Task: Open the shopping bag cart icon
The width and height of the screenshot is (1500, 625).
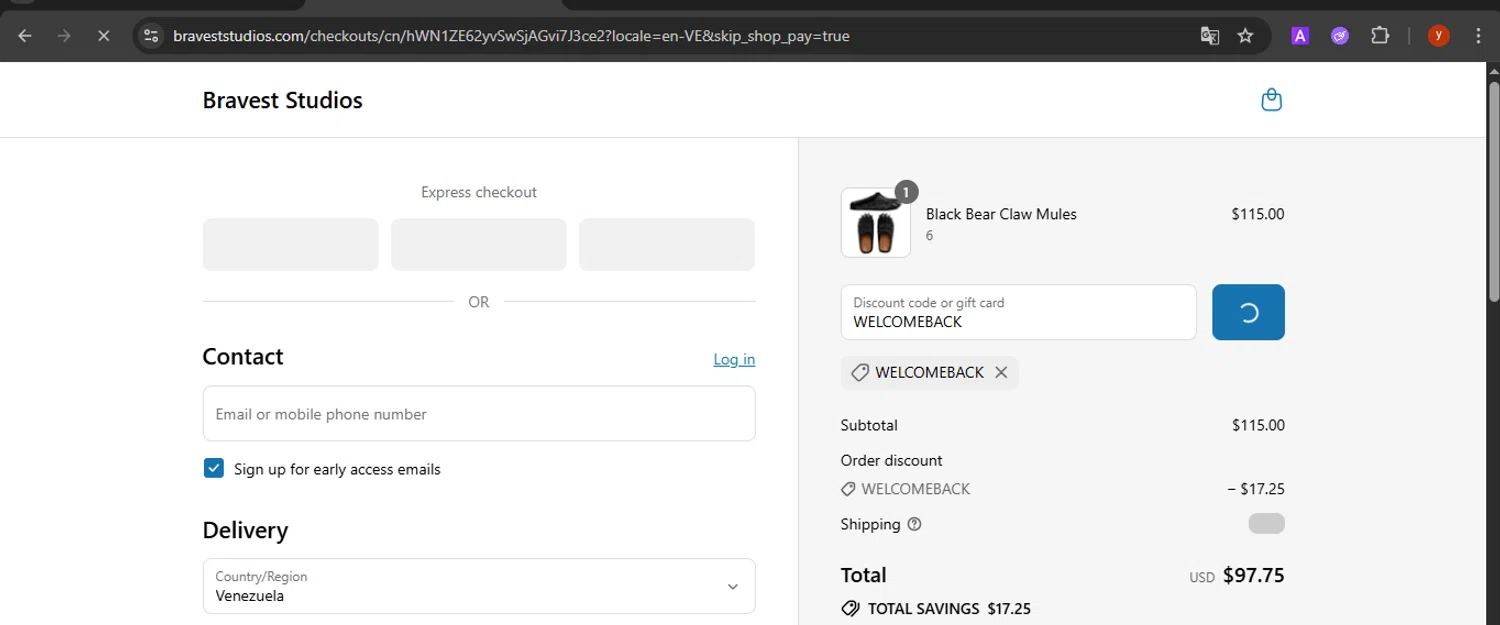Action: click(x=1271, y=100)
